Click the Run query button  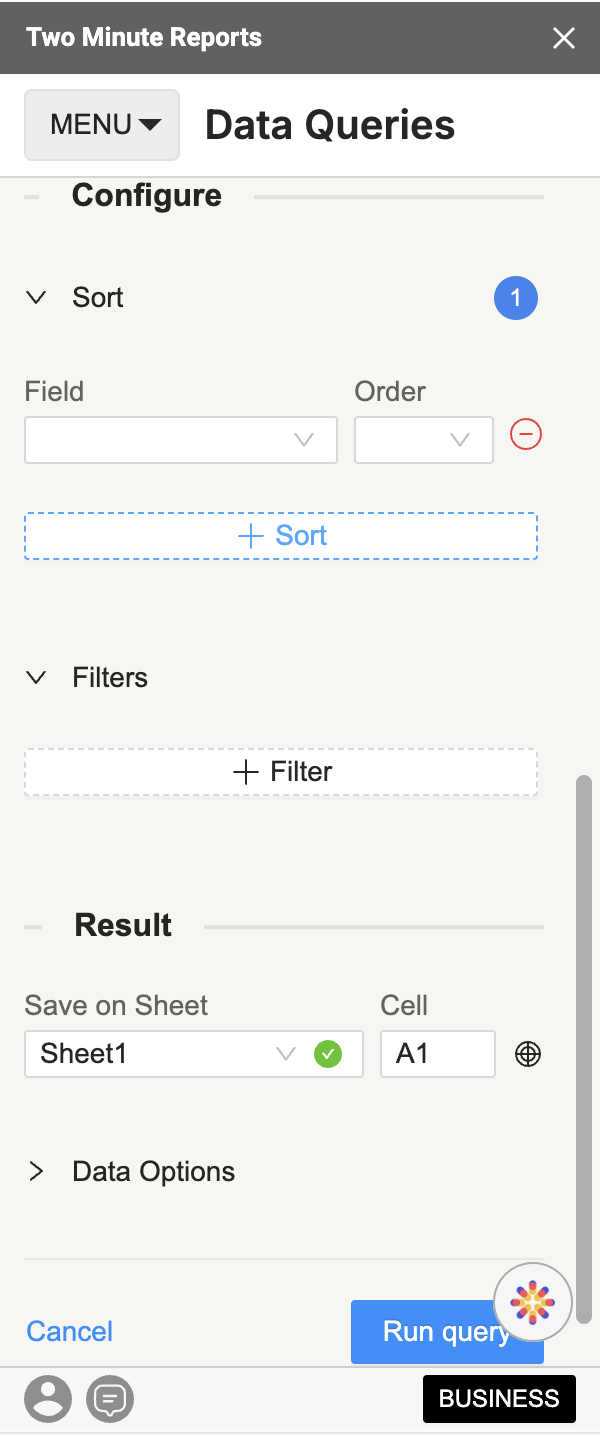447,1331
